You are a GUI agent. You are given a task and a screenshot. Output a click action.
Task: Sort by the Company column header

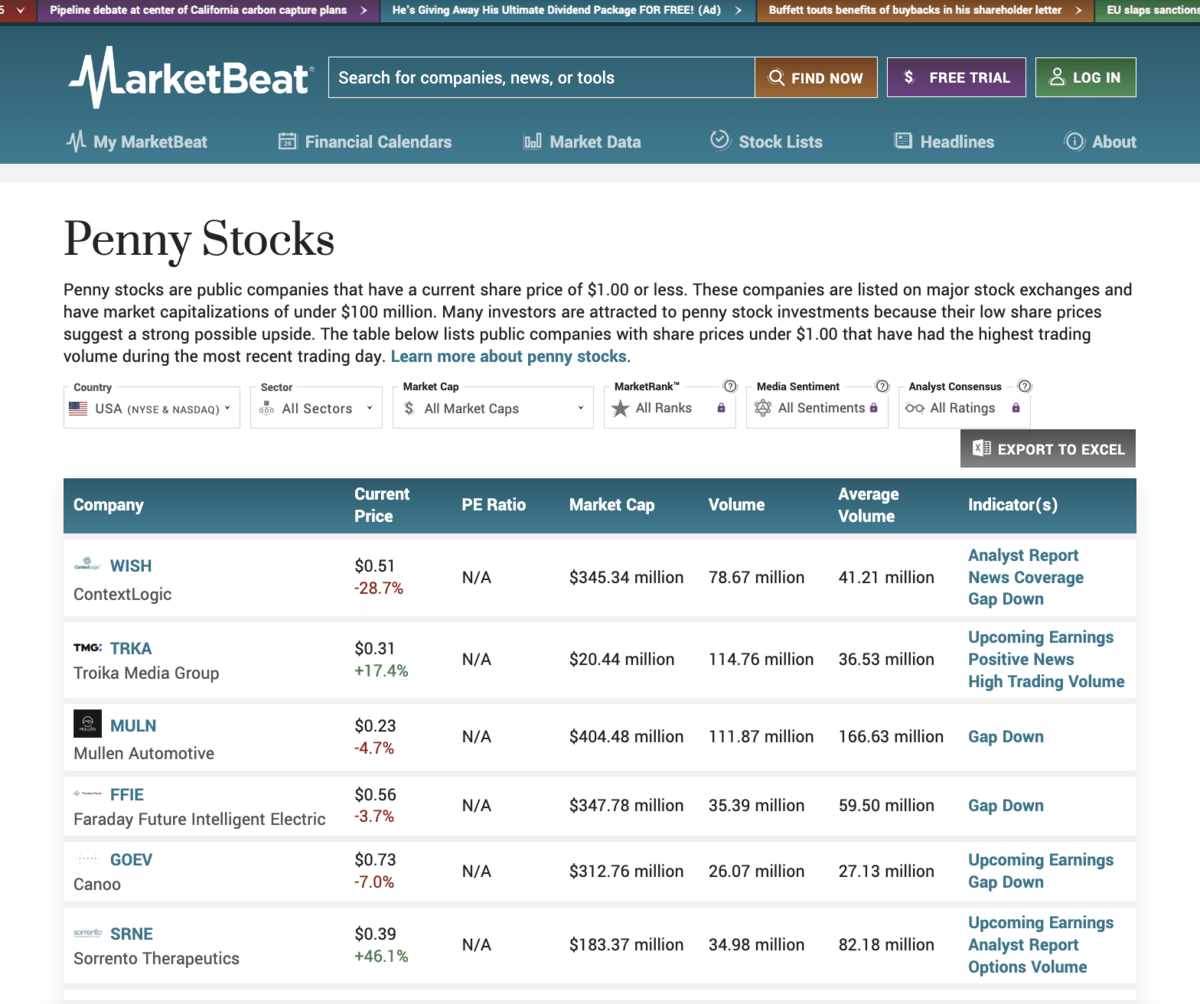click(x=109, y=505)
